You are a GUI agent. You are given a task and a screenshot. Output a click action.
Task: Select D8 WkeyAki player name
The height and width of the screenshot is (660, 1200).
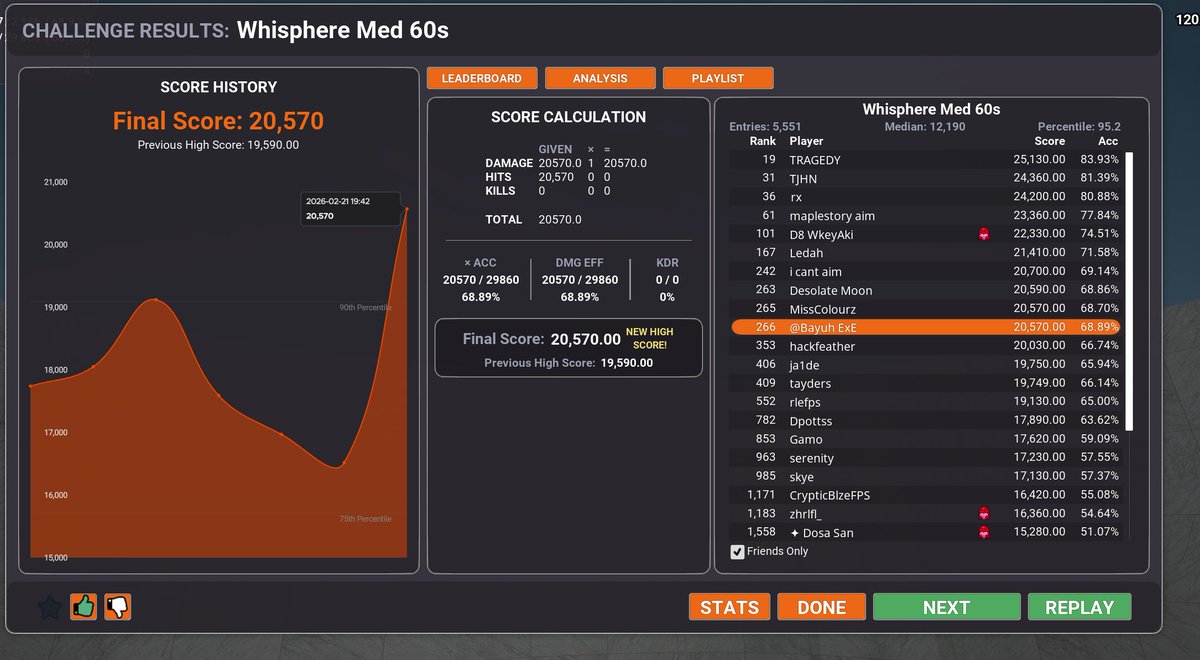(x=821, y=234)
